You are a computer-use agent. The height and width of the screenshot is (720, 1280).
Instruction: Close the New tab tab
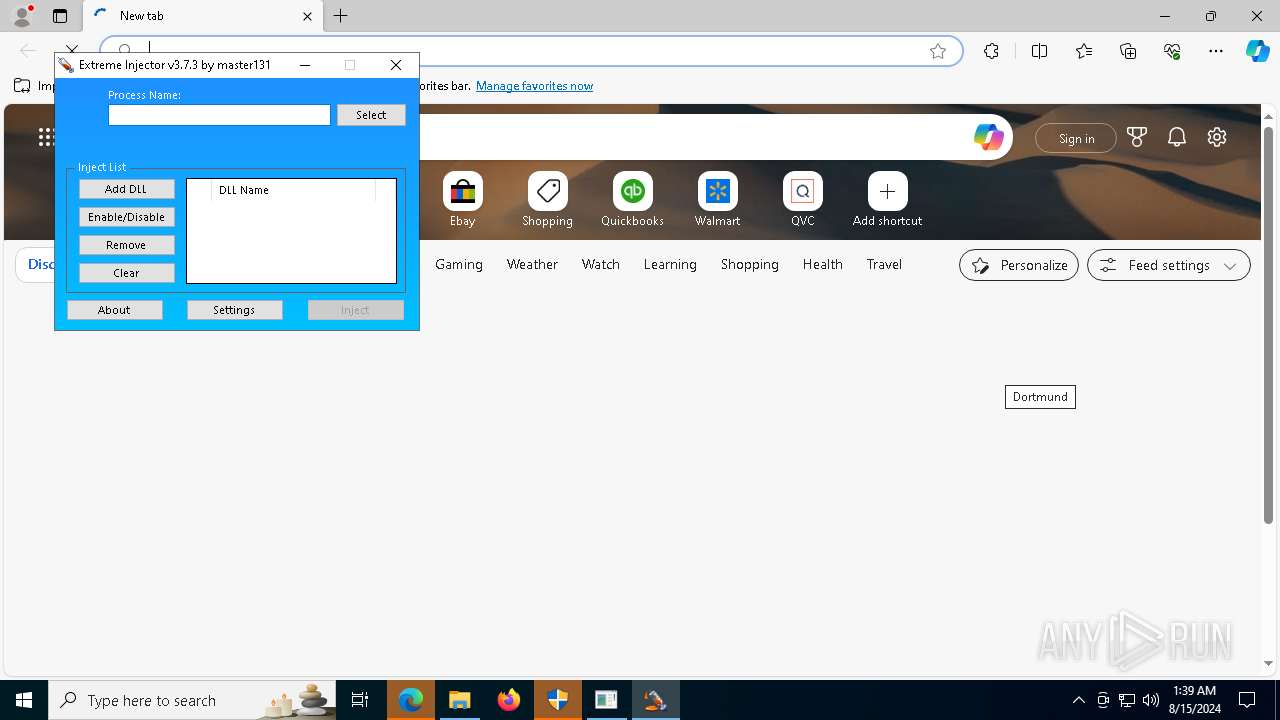point(307,16)
